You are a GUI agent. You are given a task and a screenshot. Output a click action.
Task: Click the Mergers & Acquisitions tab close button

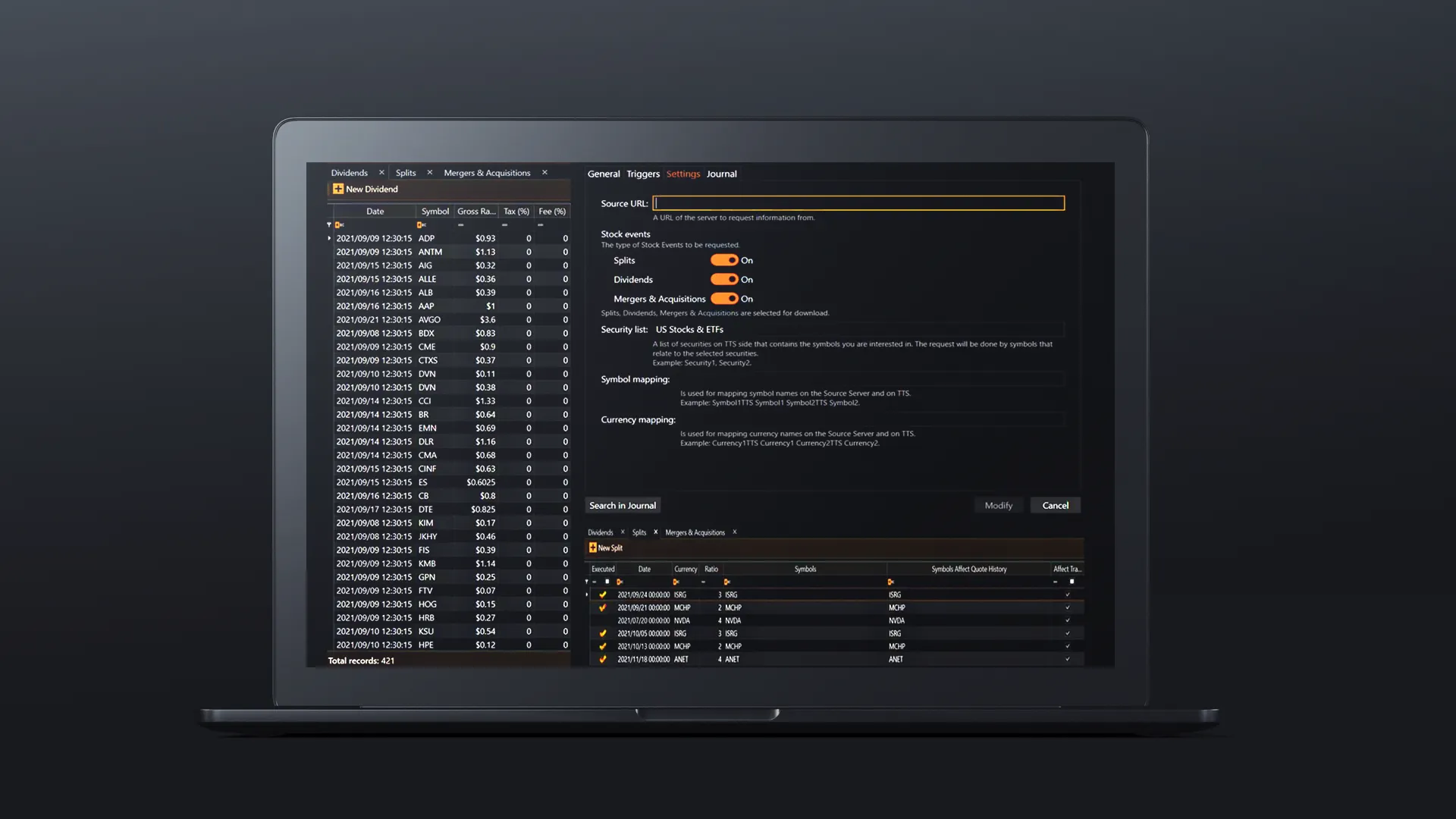point(543,172)
